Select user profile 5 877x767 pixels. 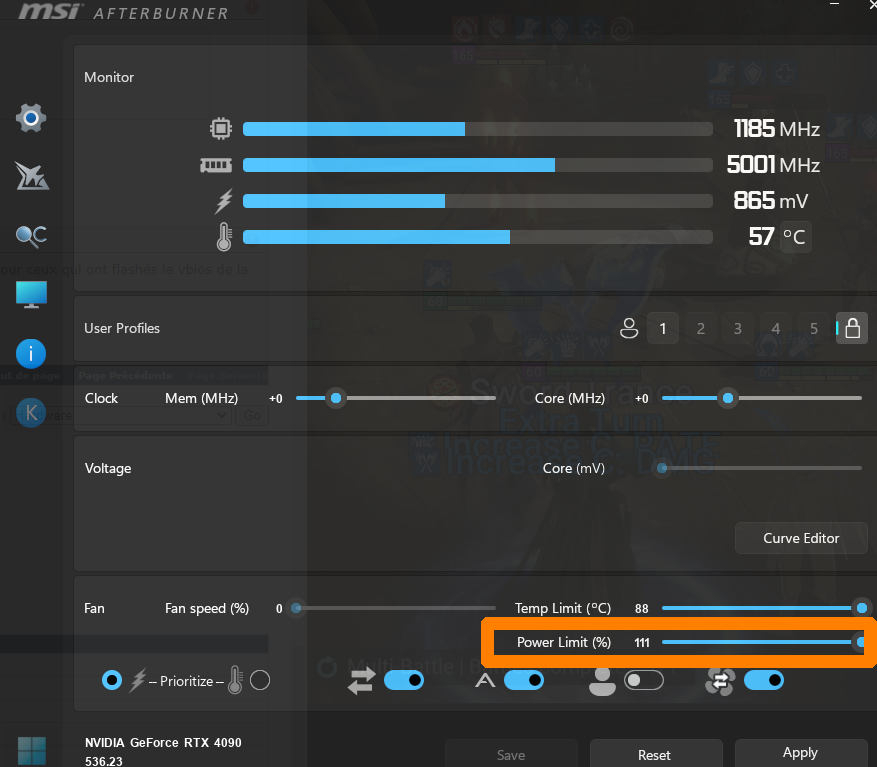tap(814, 328)
